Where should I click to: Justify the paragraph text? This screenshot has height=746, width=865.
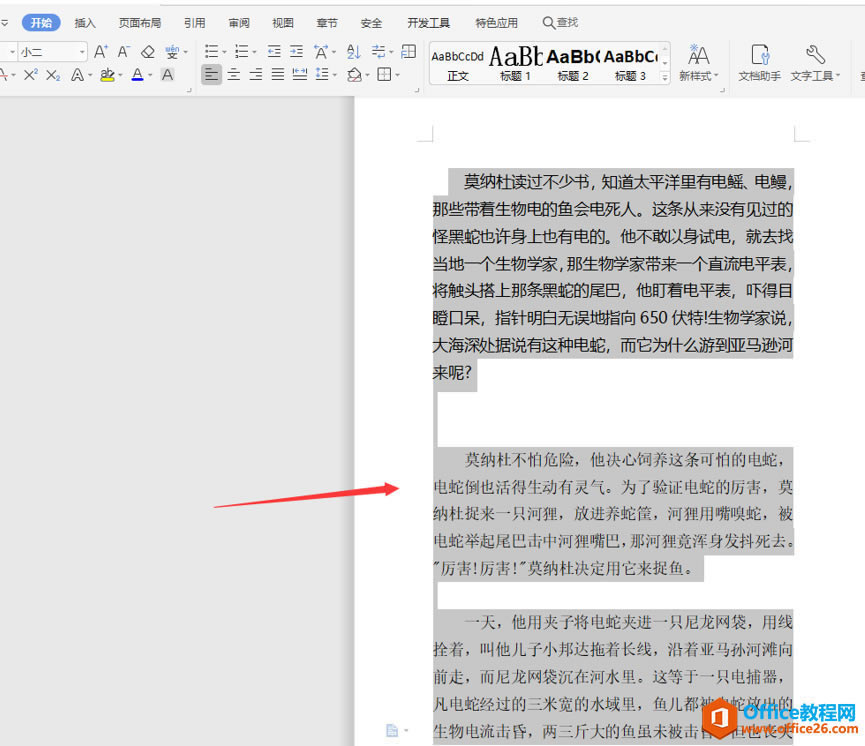(277, 74)
